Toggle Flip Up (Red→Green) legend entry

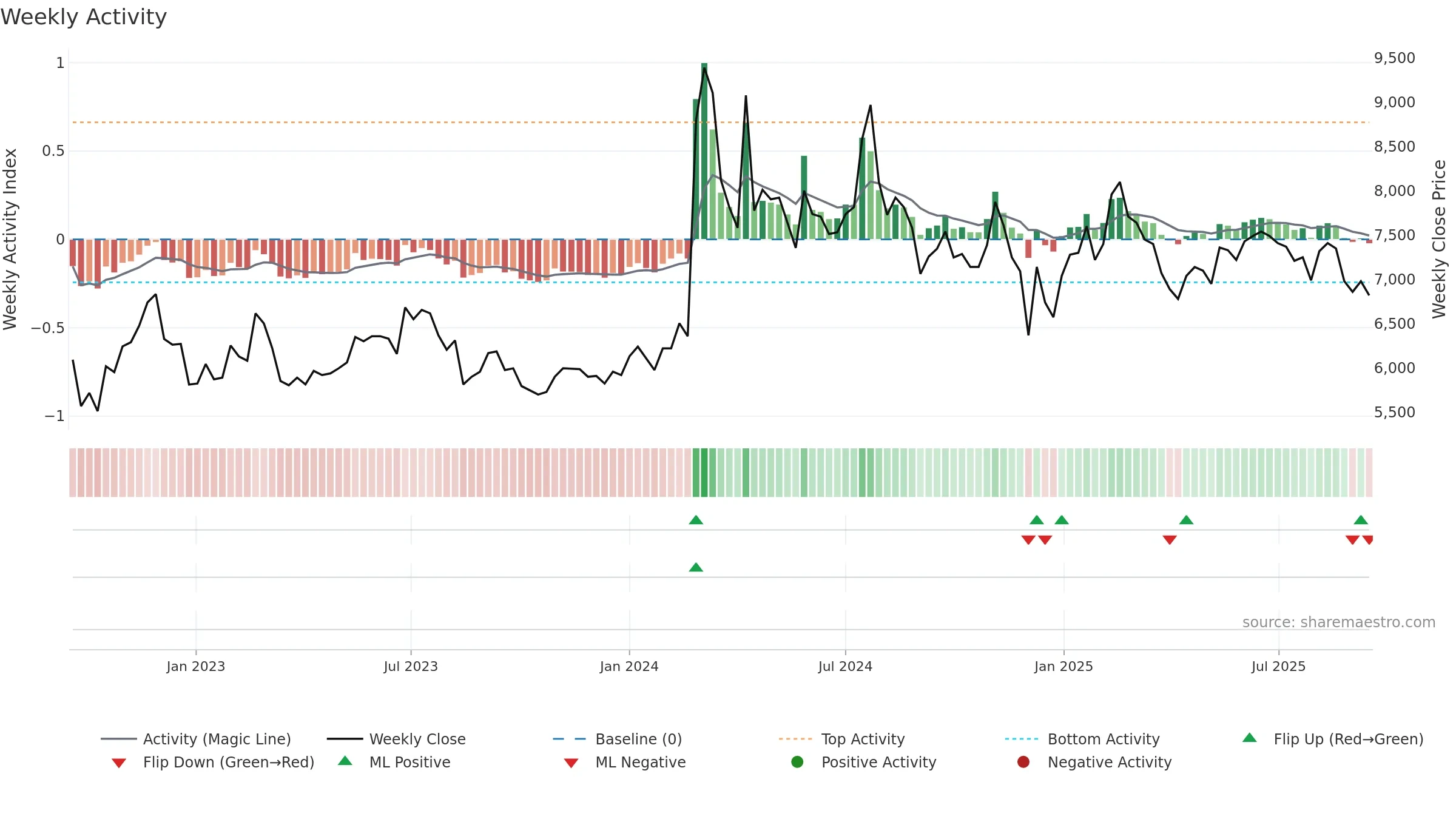click(x=1332, y=739)
